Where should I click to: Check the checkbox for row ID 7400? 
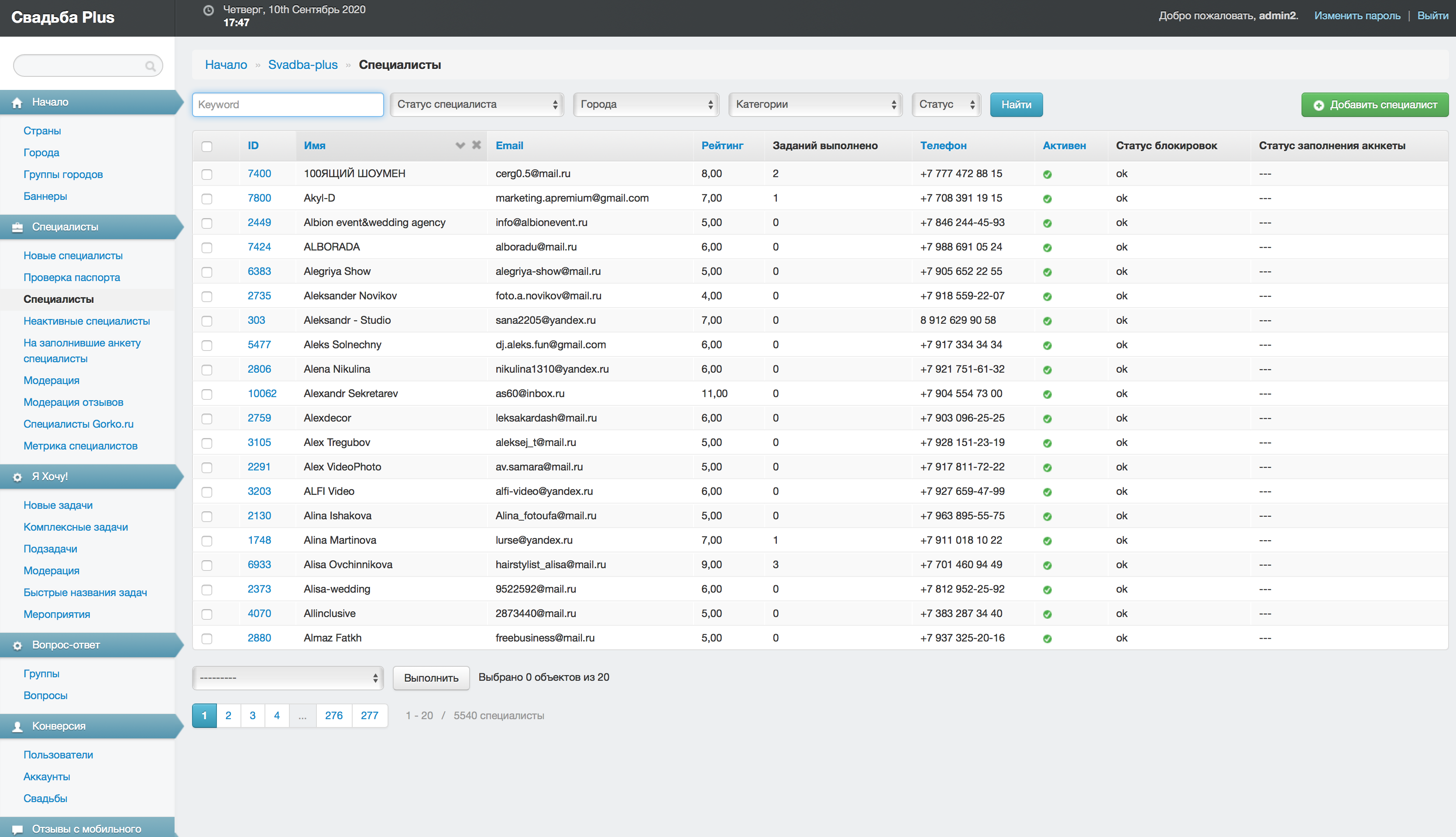(207, 174)
